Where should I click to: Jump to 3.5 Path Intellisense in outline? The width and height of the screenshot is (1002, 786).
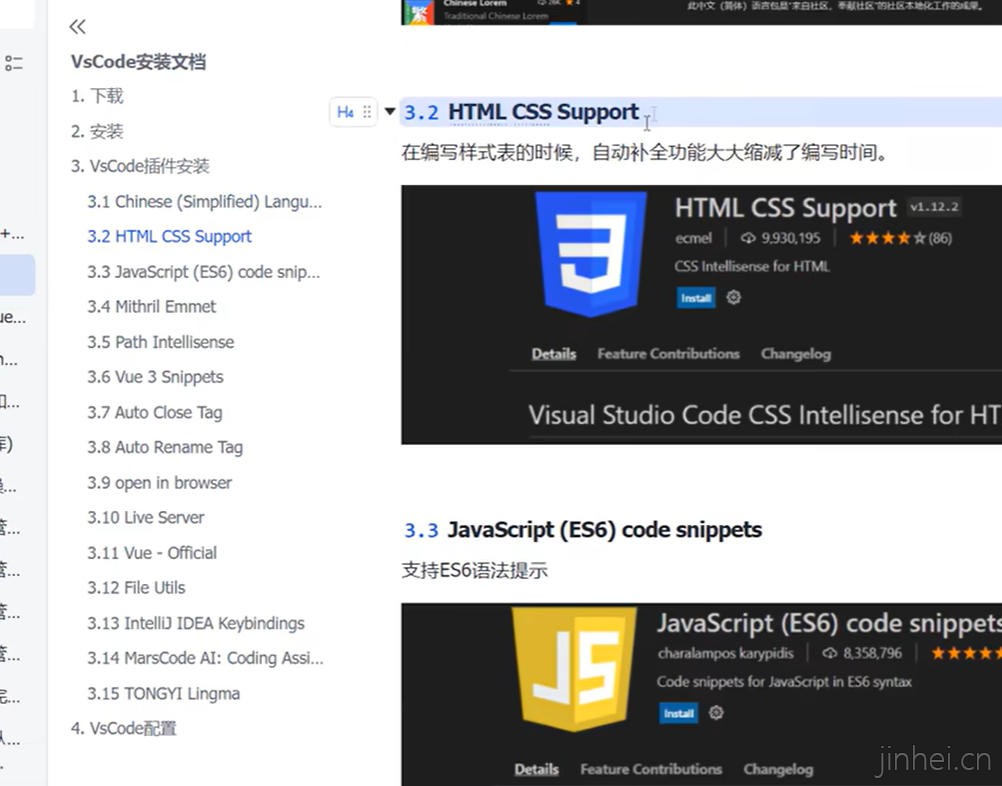(160, 343)
